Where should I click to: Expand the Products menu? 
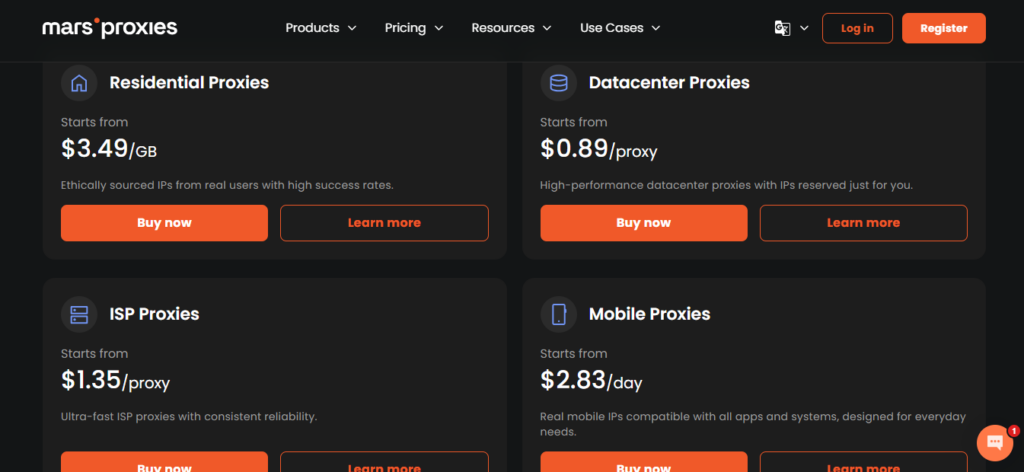[x=321, y=28]
